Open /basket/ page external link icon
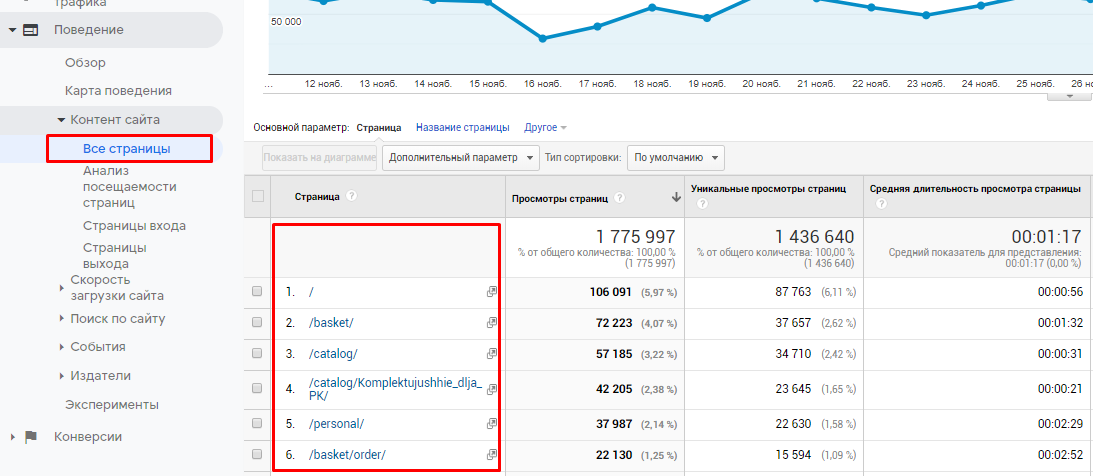The height and width of the screenshot is (476, 1093). (x=492, y=323)
